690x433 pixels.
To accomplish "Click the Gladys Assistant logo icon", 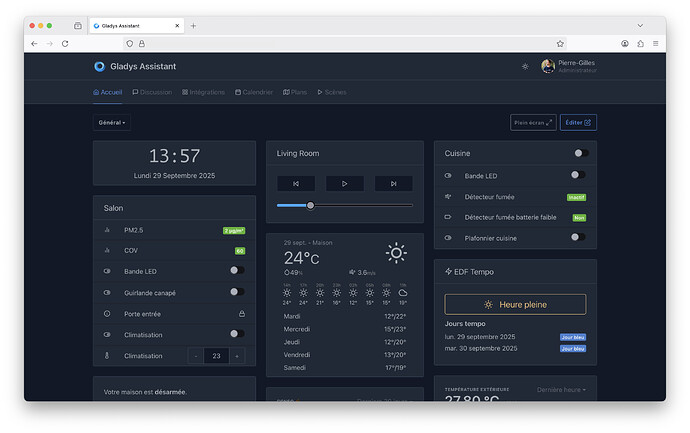I will [99, 66].
